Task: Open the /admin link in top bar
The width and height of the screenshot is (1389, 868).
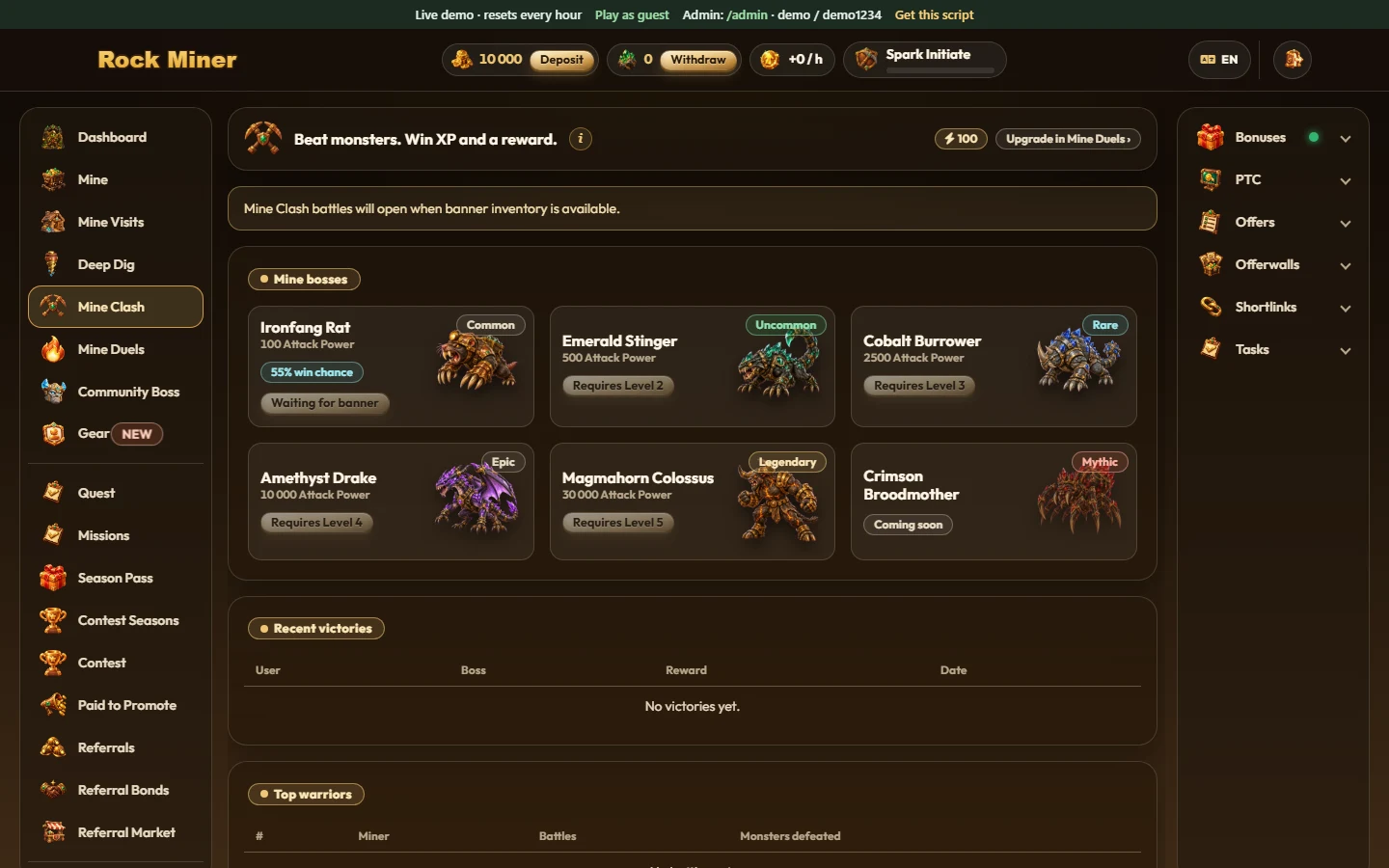Action: (x=748, y=14)
